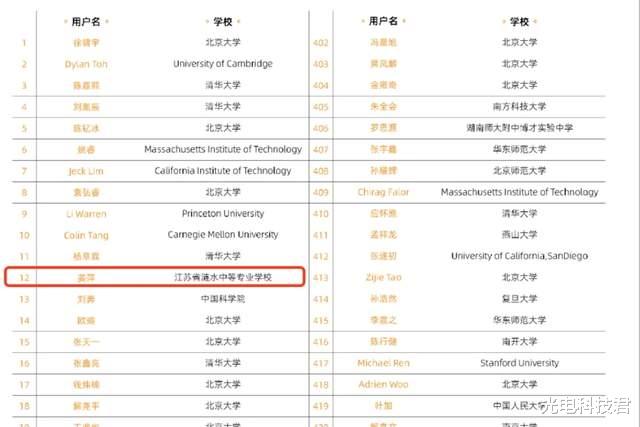The width and height of the screenshot is (640, 427).
Task: Click 华东师范大学 in the rank 407 row
Action: (519, 149)
